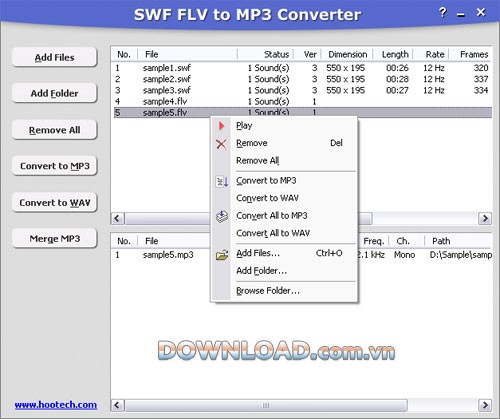Viewport: 500px width, 419px height.
Task: Choose Convert All to WAV entry
Action: click(285, 233)
